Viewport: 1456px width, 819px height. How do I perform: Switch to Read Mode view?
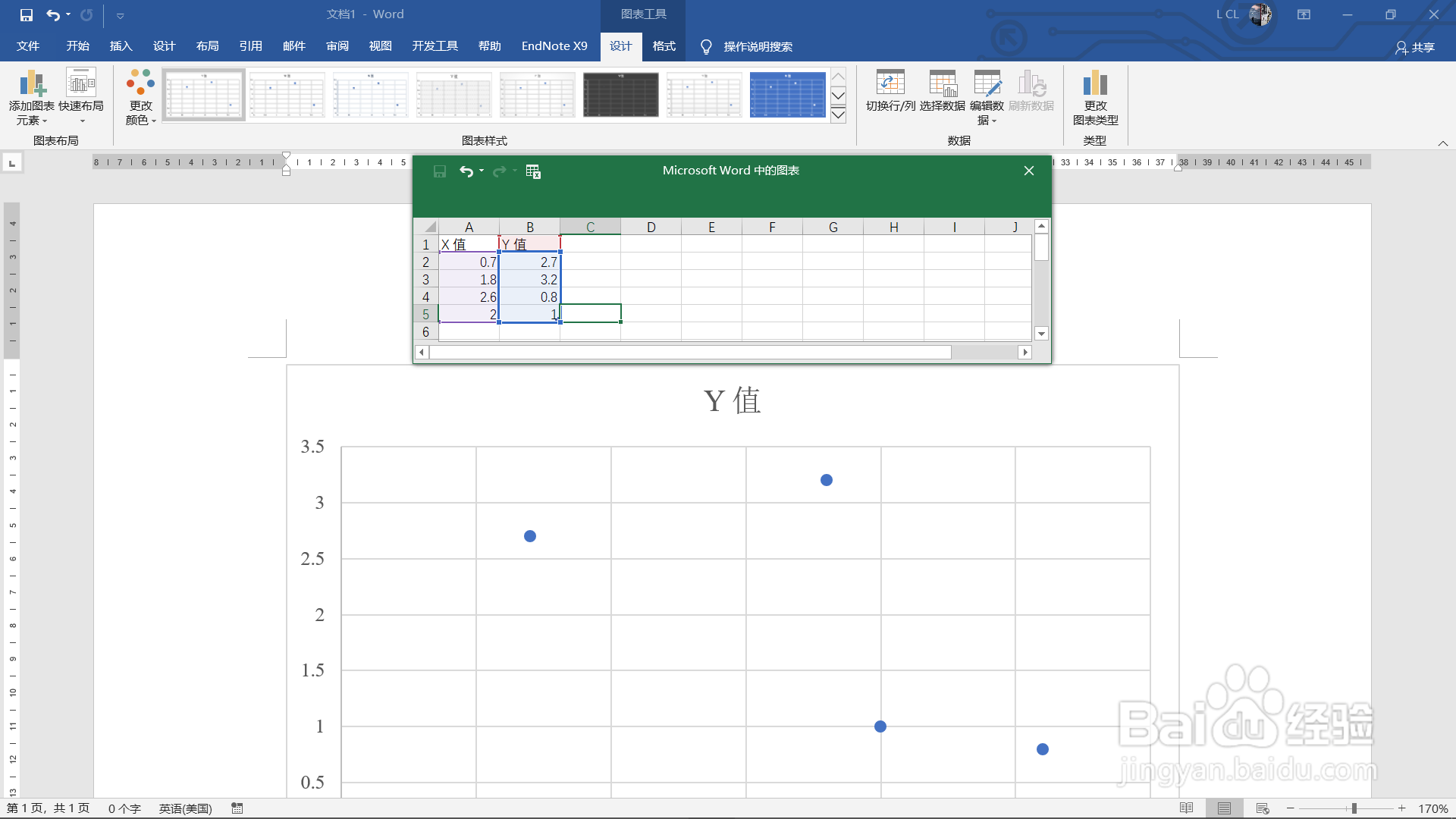1187,808
